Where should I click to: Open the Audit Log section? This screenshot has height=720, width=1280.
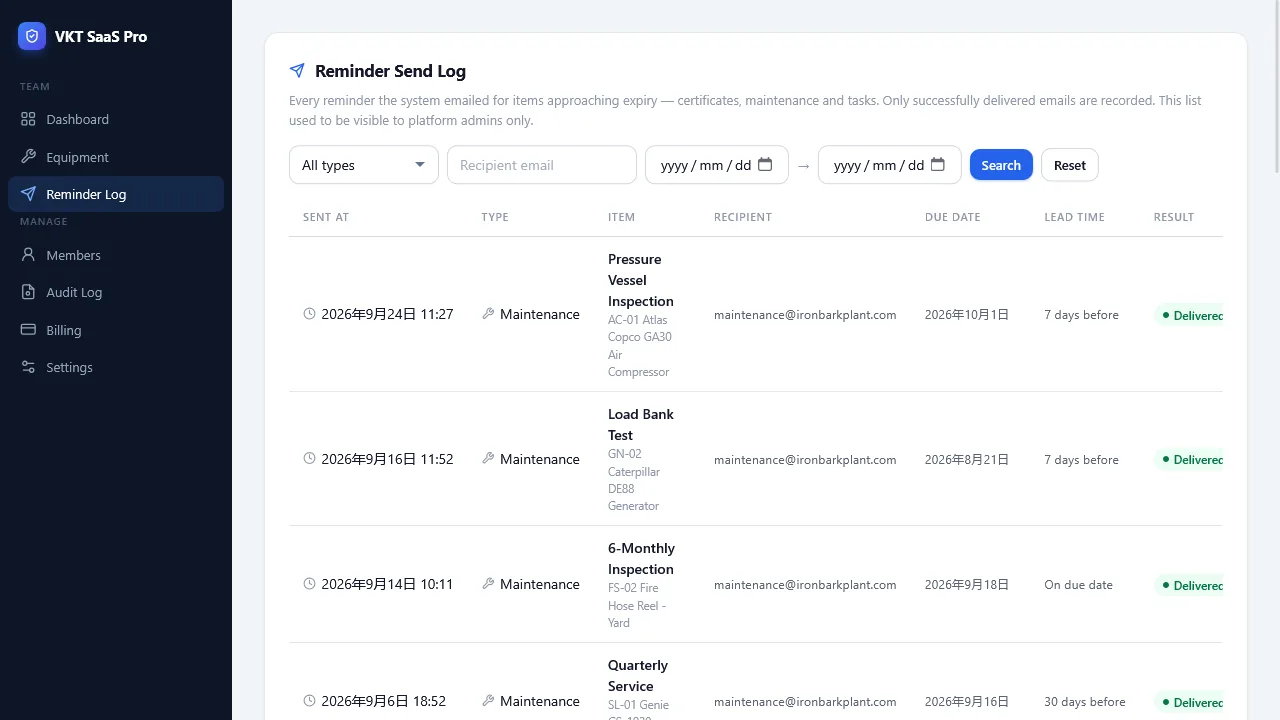tap(116, 292)
